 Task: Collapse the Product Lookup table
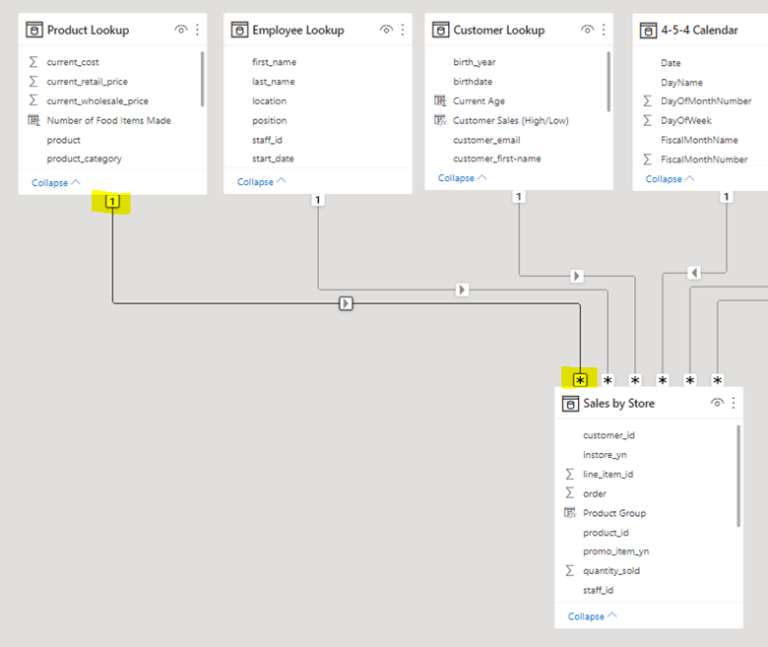point(56,183)
